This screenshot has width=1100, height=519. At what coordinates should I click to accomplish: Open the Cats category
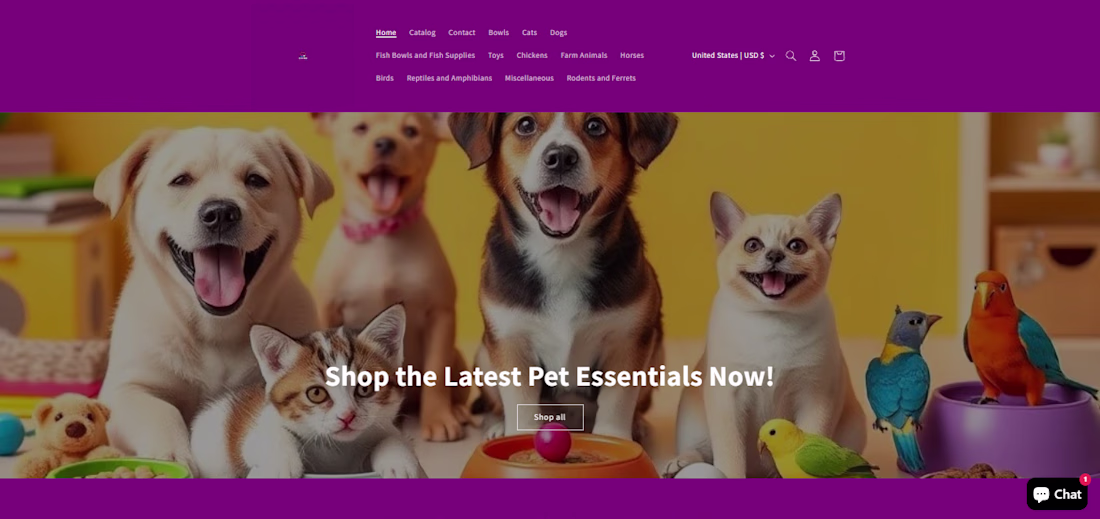pos(530,32)
